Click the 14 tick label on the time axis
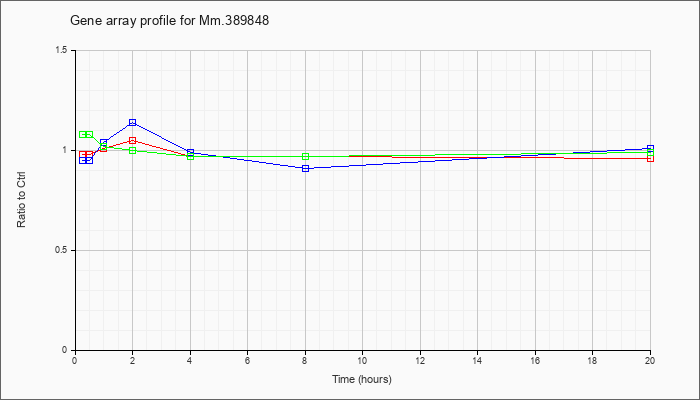Screen dimensions: 700x400 [x=477, y=360]
